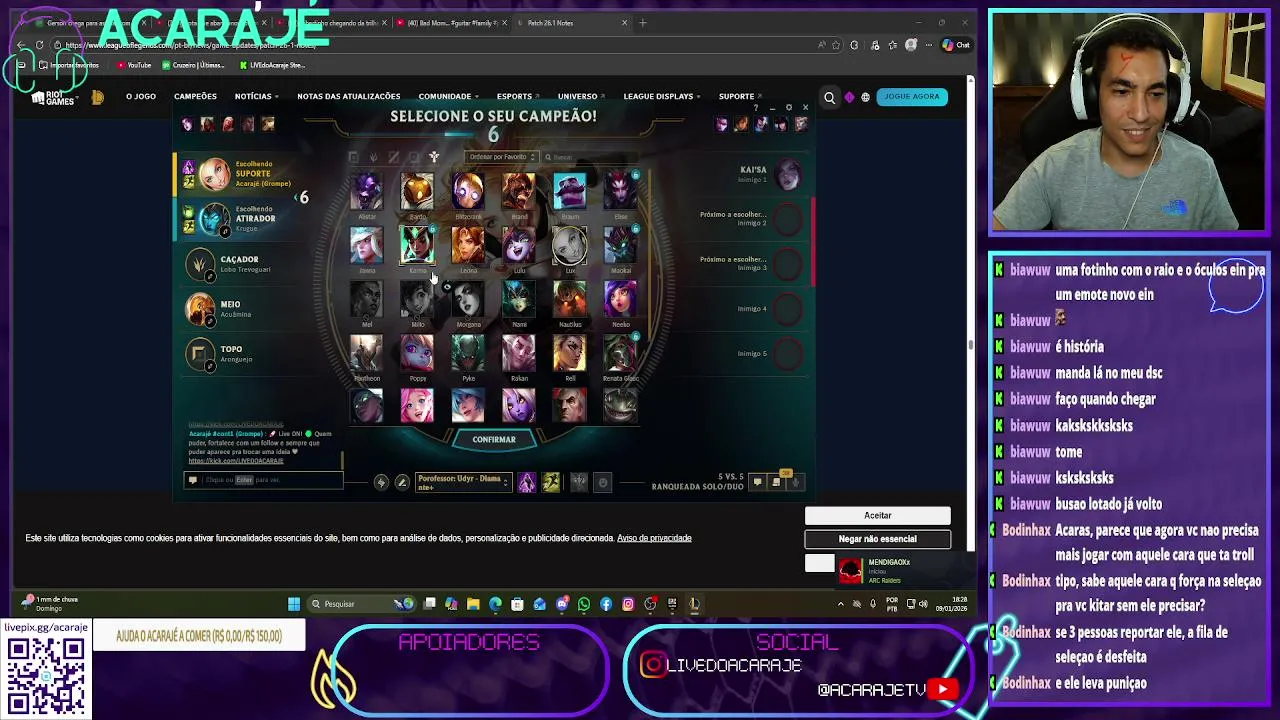Viewport: 1280px width, 720px height.
Task: Open the first summoner spell slot
Action: [527, 482]
